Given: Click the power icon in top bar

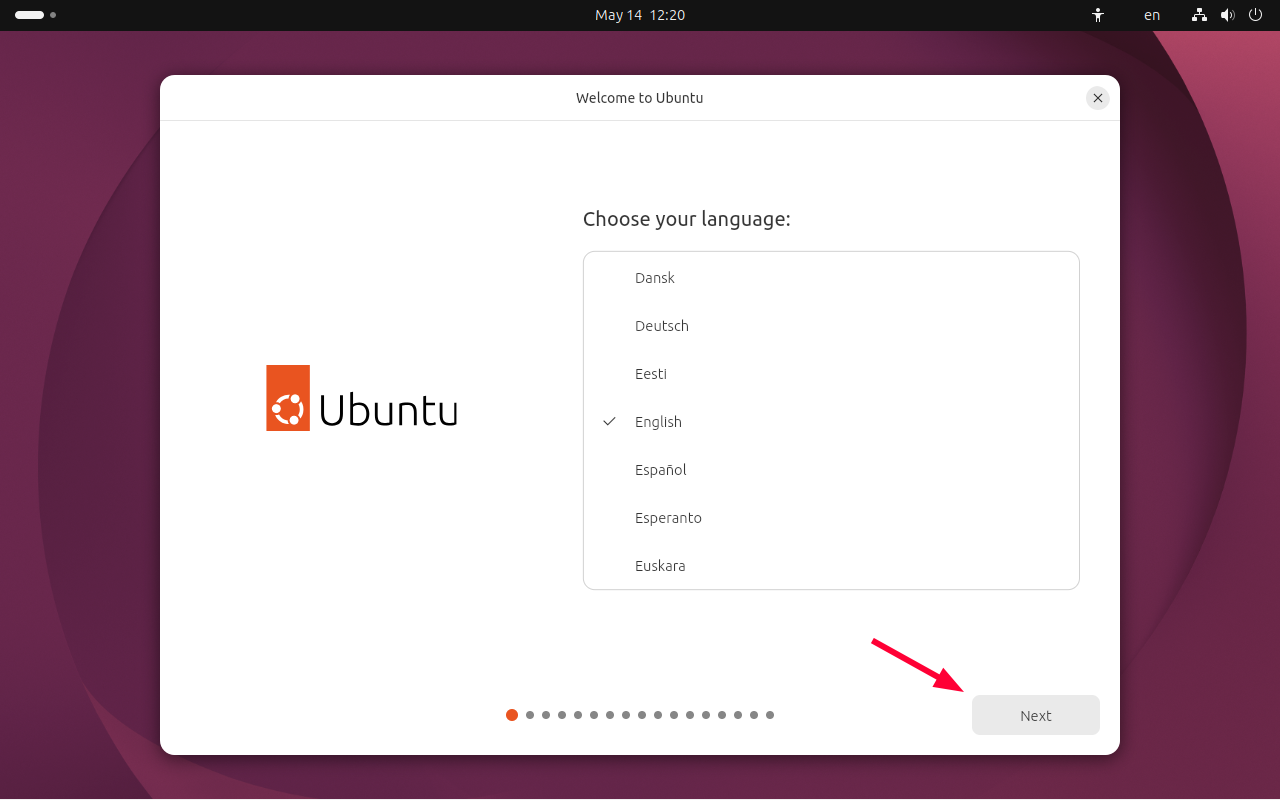Looking at the screenshot, I should [x=1256, y=15].
